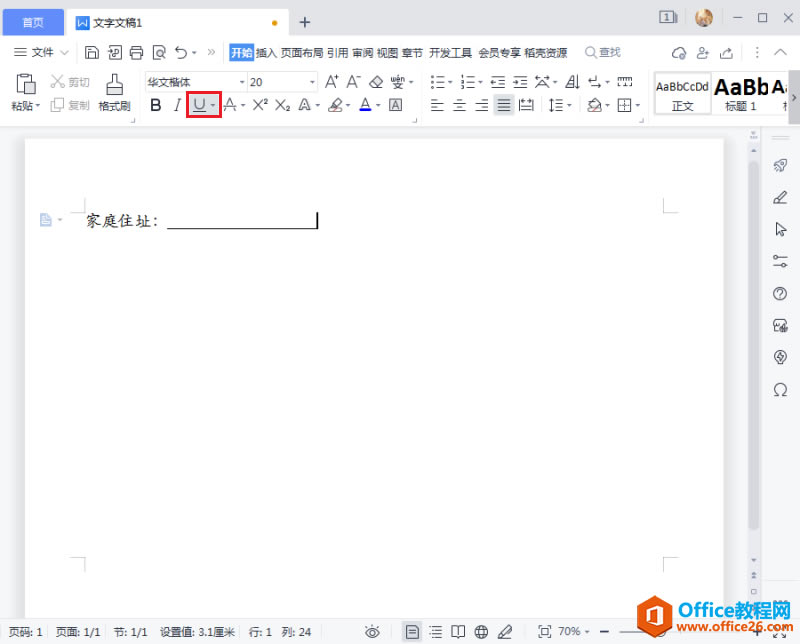The height and width of the screenshot is (644, 800).
Task: Toggle eye protection mode in status bar
Action: pos(372,632)
